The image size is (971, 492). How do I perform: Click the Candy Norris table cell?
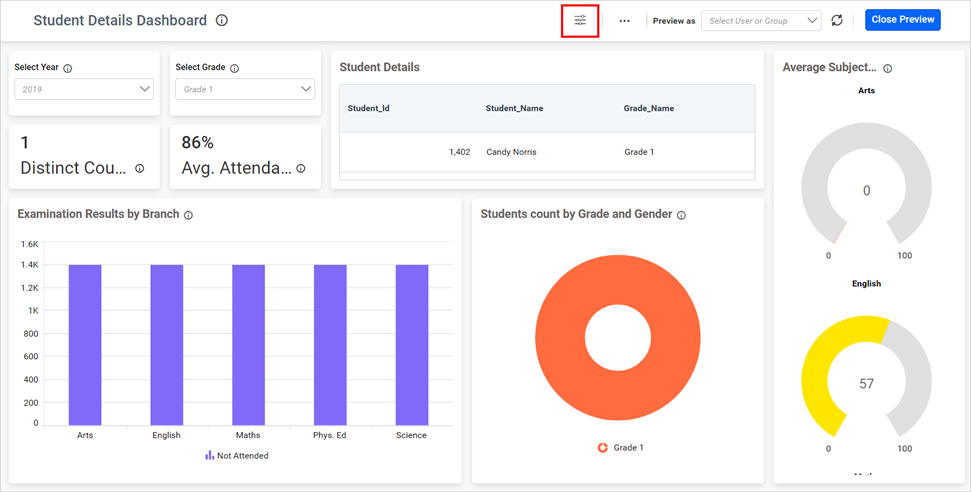click(512, 152)
